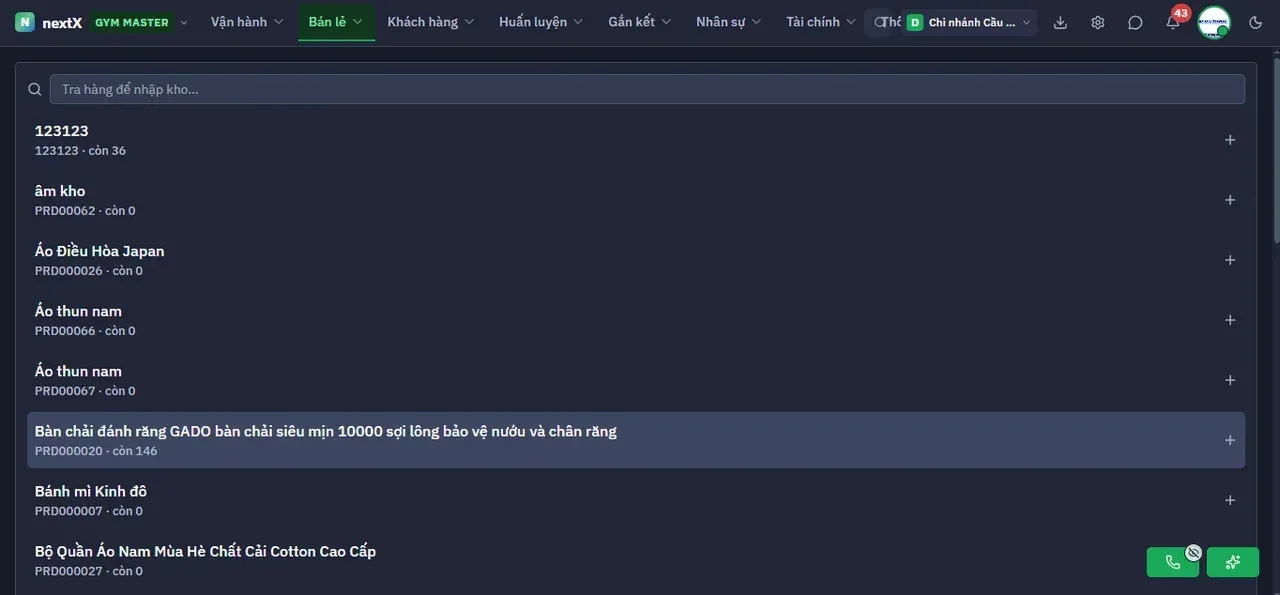Toggle dark mode with moon icon
Viewport: 1280px width, 595px height.
click(x=1256, y=22)
